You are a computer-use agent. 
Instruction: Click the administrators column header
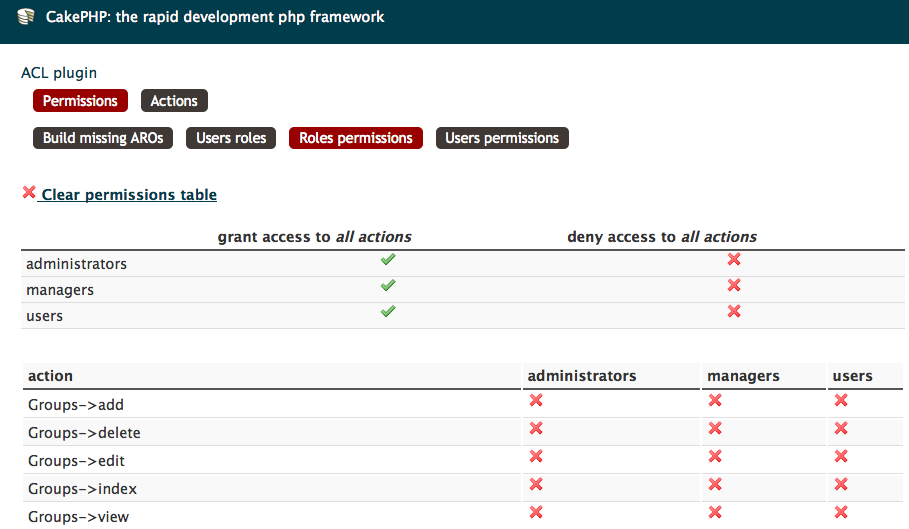pyautogui.click(x=581, y=375)
